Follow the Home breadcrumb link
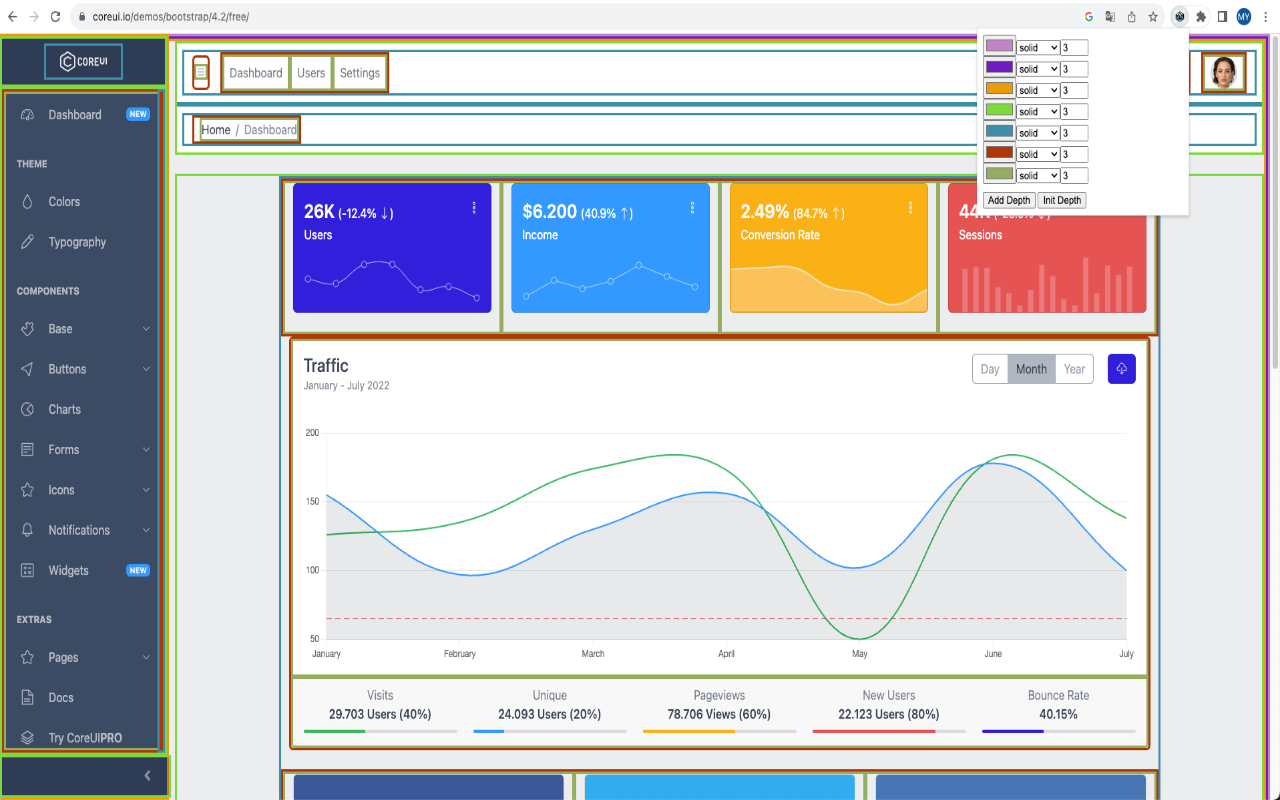Viewport: 1280px width, 800px height. click(216, 129)
